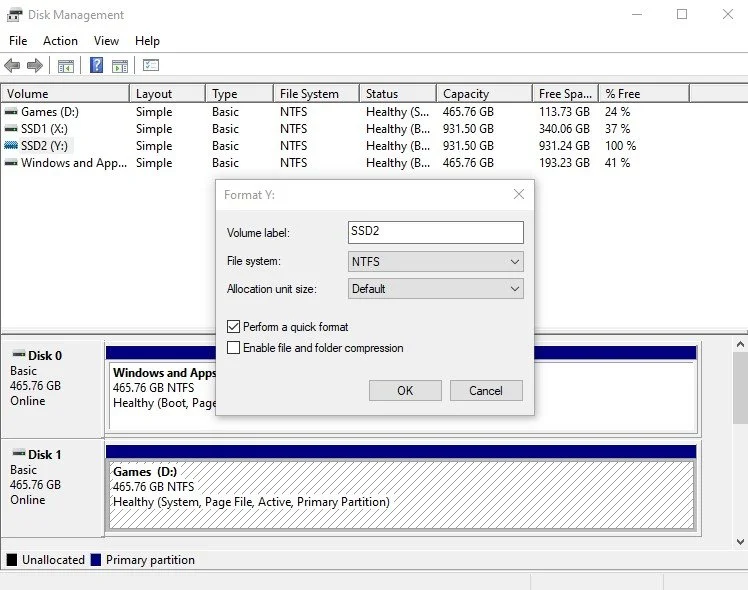Enable file and folder compression checkbox
748x590 pixels.
coord(233,348)
